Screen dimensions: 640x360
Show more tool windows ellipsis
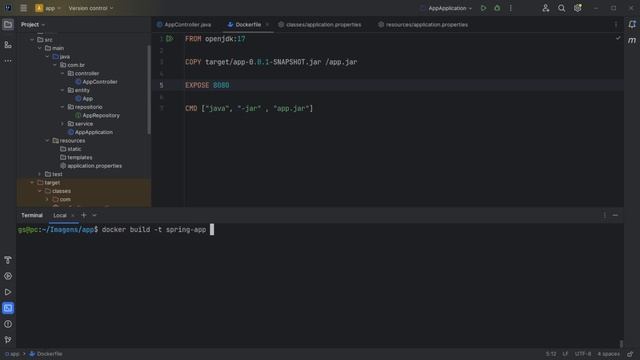8,61
